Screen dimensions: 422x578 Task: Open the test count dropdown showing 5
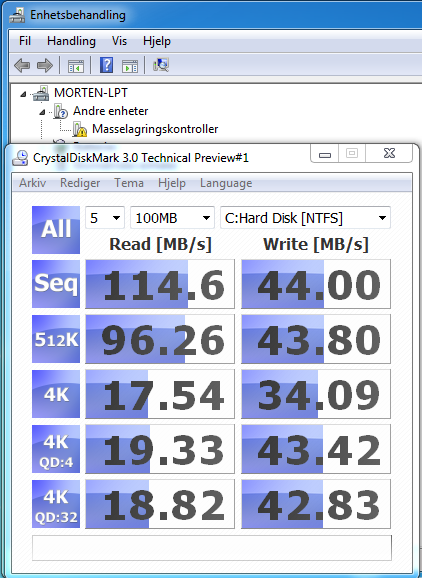pos(105,218)
